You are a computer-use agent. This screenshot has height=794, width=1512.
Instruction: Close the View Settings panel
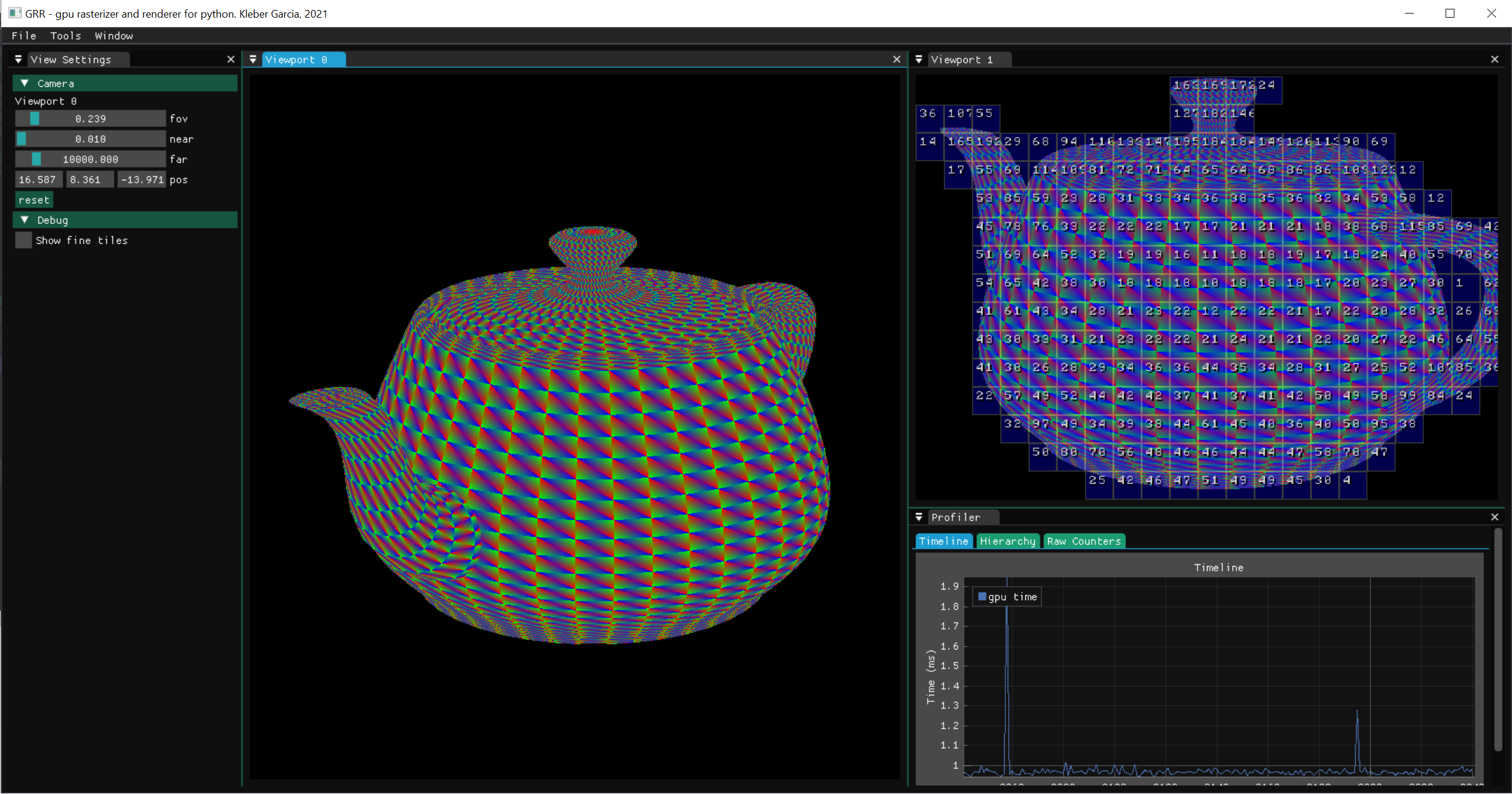[230, 59]
